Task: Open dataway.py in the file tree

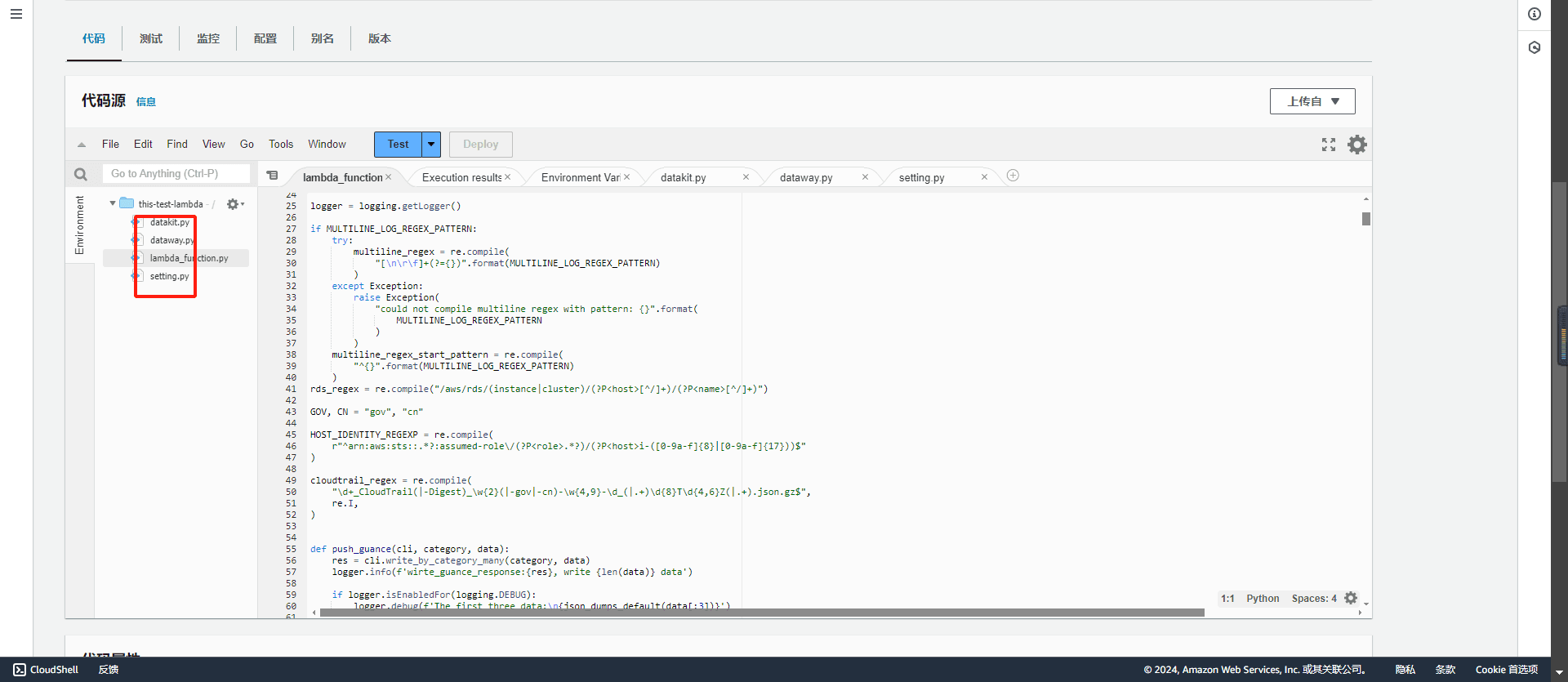Action: click(x=171, y=240)
